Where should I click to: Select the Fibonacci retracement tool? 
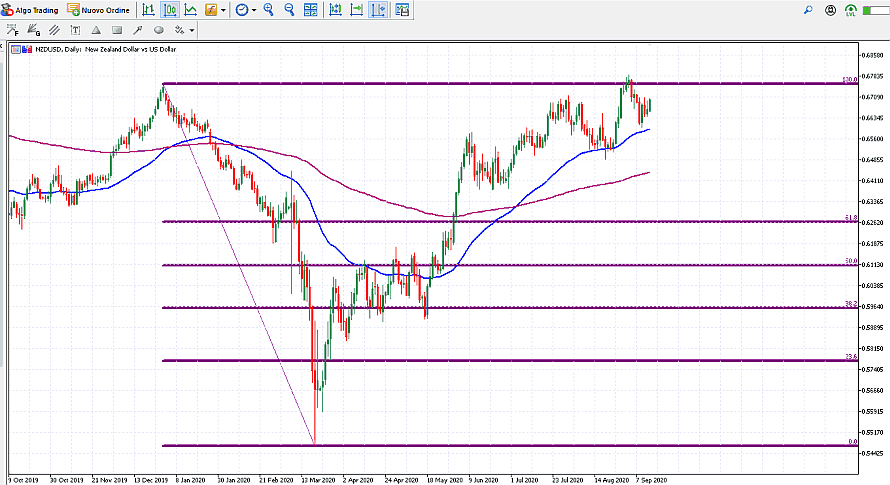pyautogui.click(x=12, y=30)
